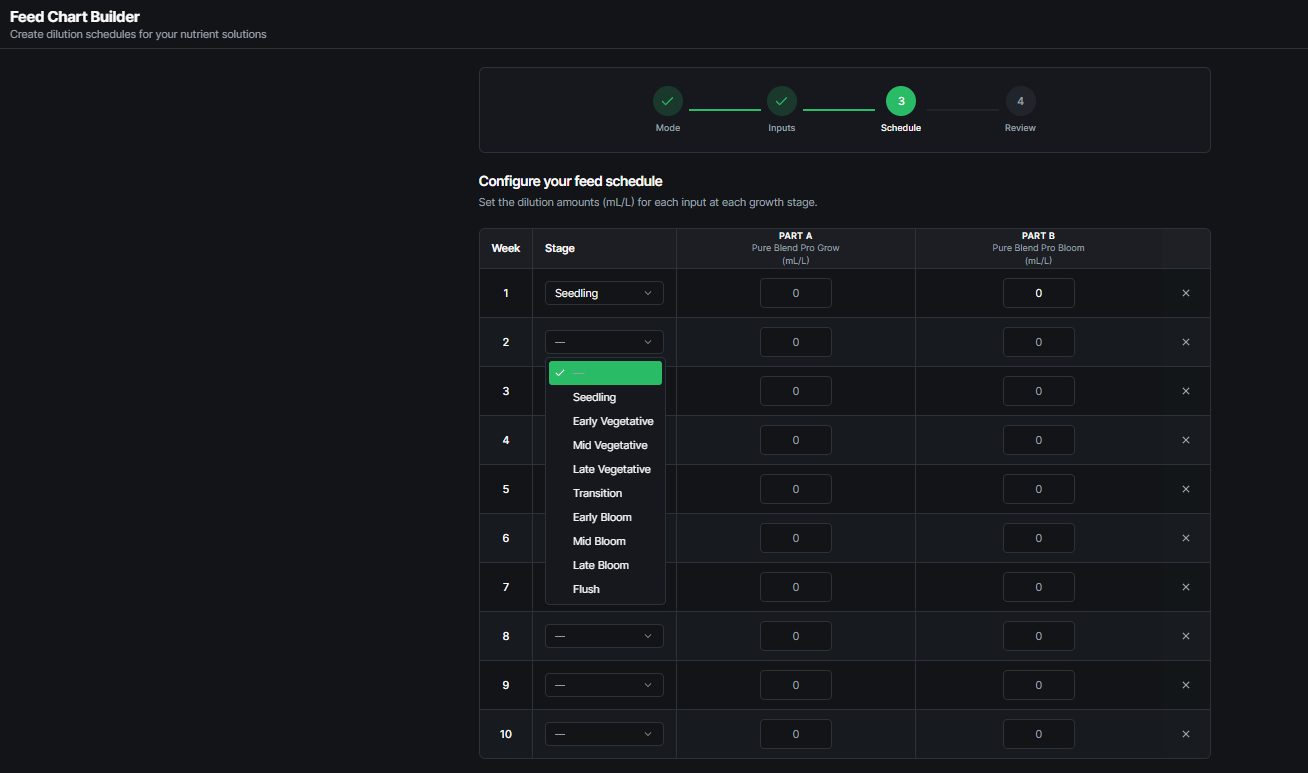Focus the week 2 Part A amount field
Image resolution: width=1308 pixels, height=773 pixels.
pos(796,342)
